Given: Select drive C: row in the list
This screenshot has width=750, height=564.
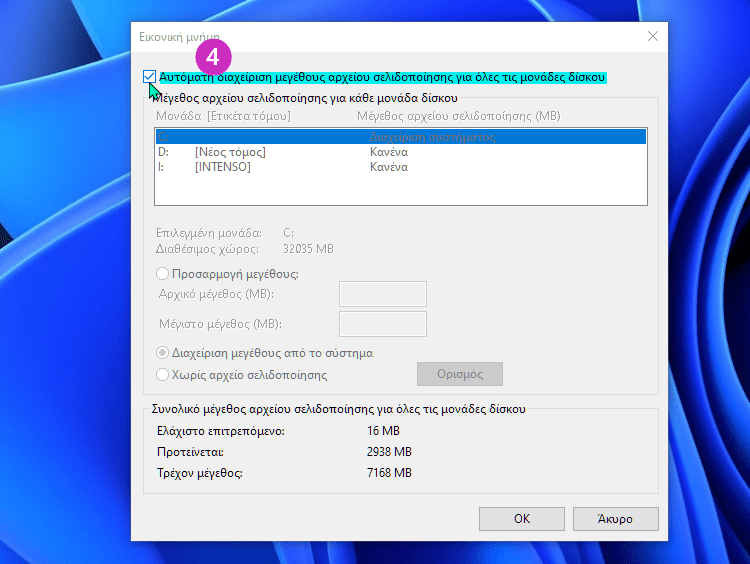Looking at the screenshot, I should [401, 137].
